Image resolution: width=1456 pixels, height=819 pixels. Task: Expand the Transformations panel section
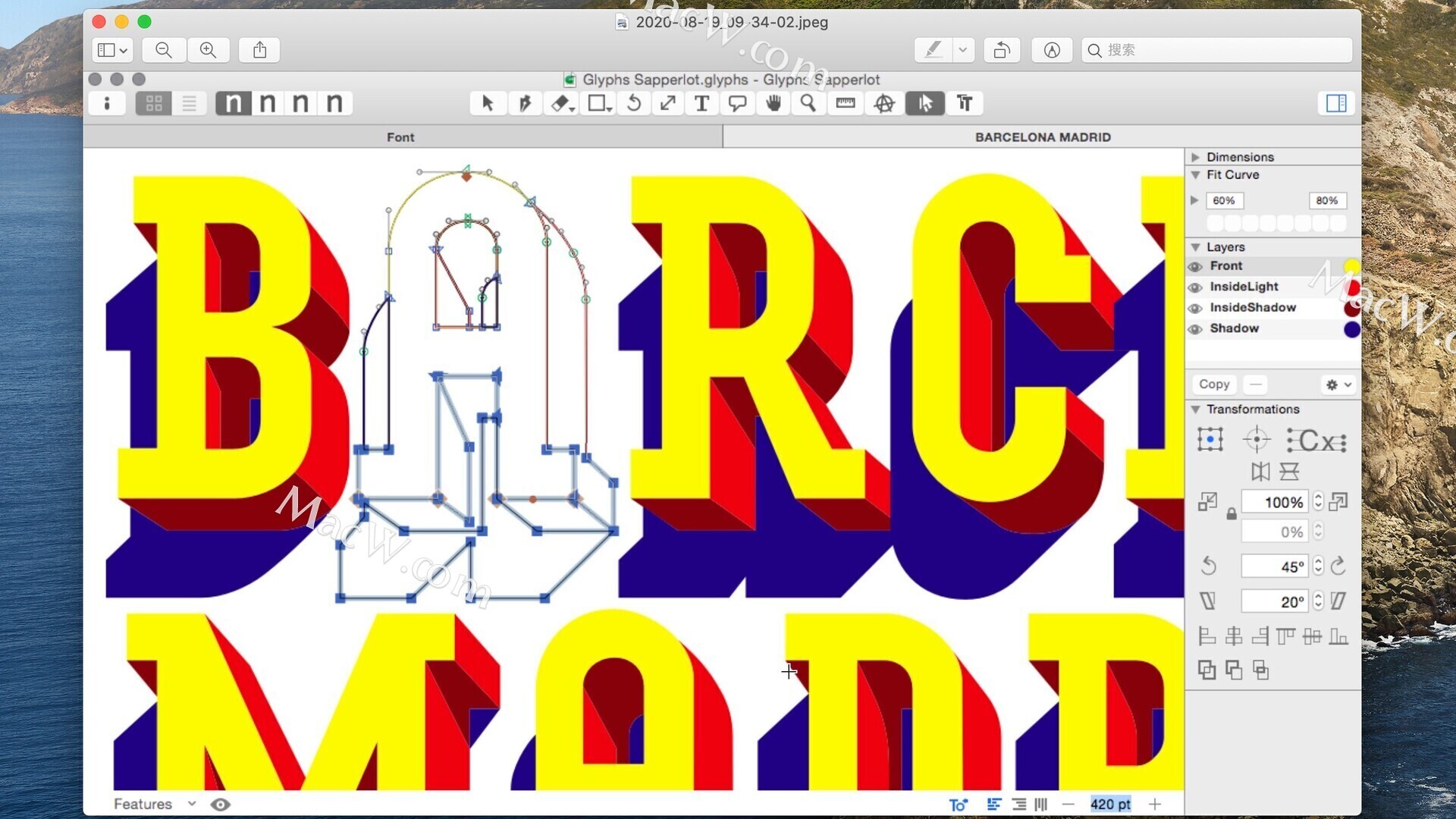1196,409
